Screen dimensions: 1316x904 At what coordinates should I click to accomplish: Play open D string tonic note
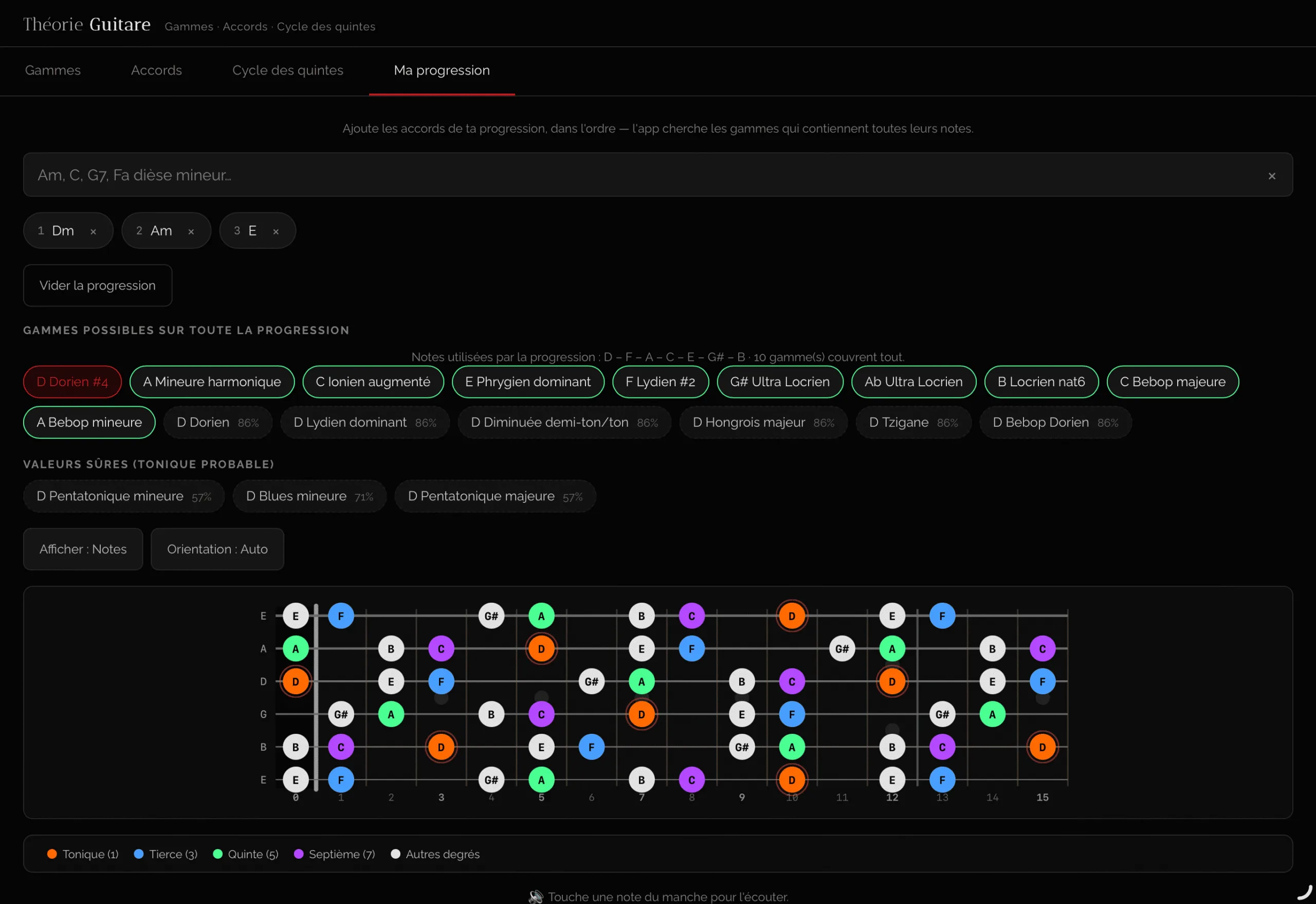[x=296, y=681]
